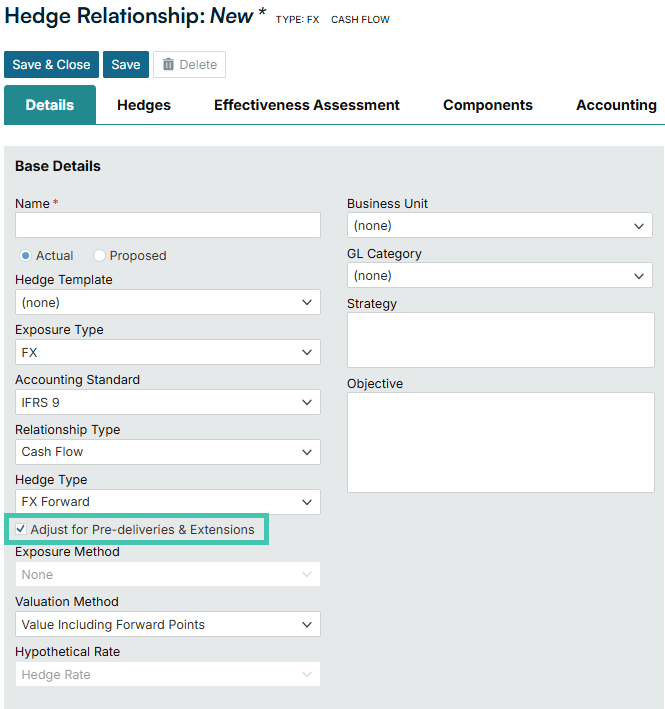Go to the Components tab

coord(488,105)
